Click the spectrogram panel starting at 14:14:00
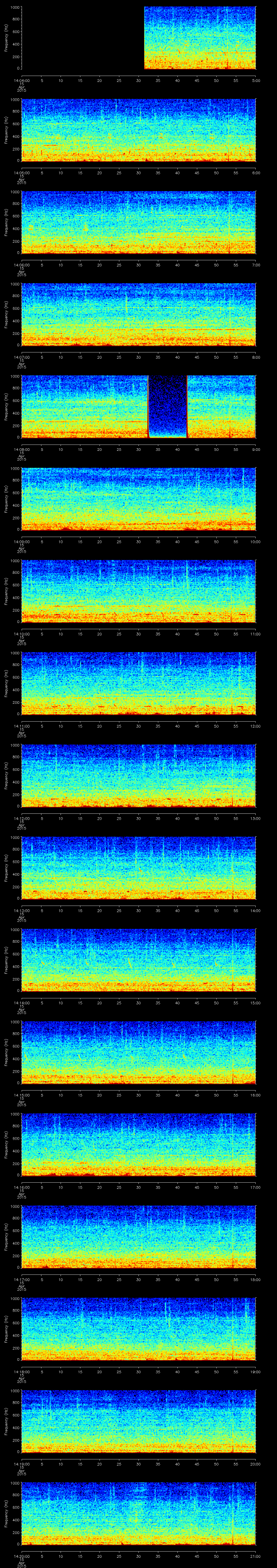 (x=139, y=960)
